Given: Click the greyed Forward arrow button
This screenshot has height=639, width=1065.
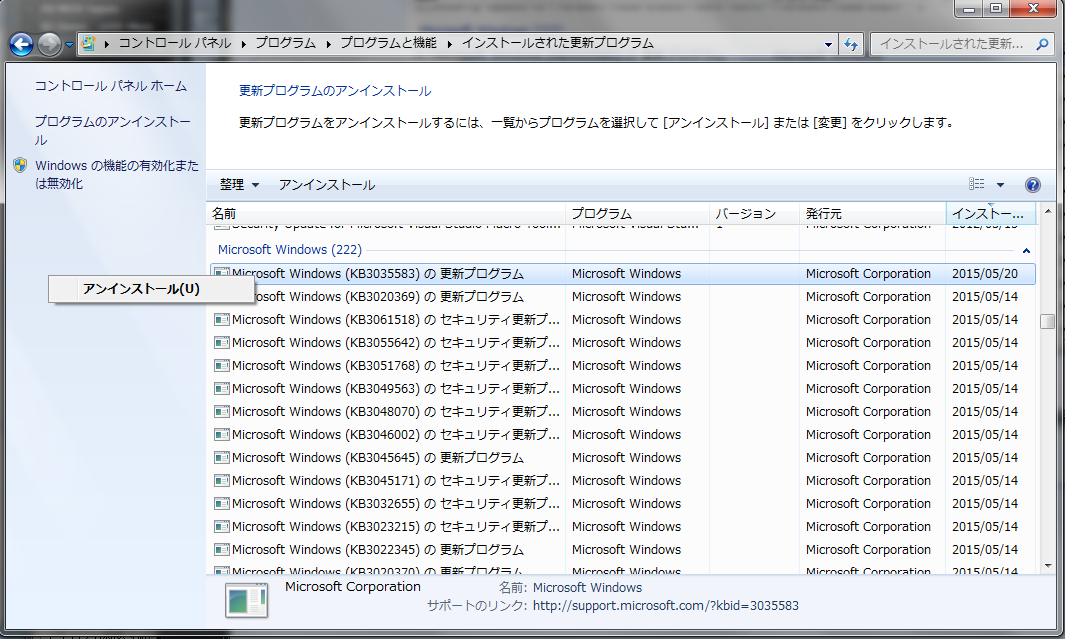Looking at the screenshot, I should (49, 44).
